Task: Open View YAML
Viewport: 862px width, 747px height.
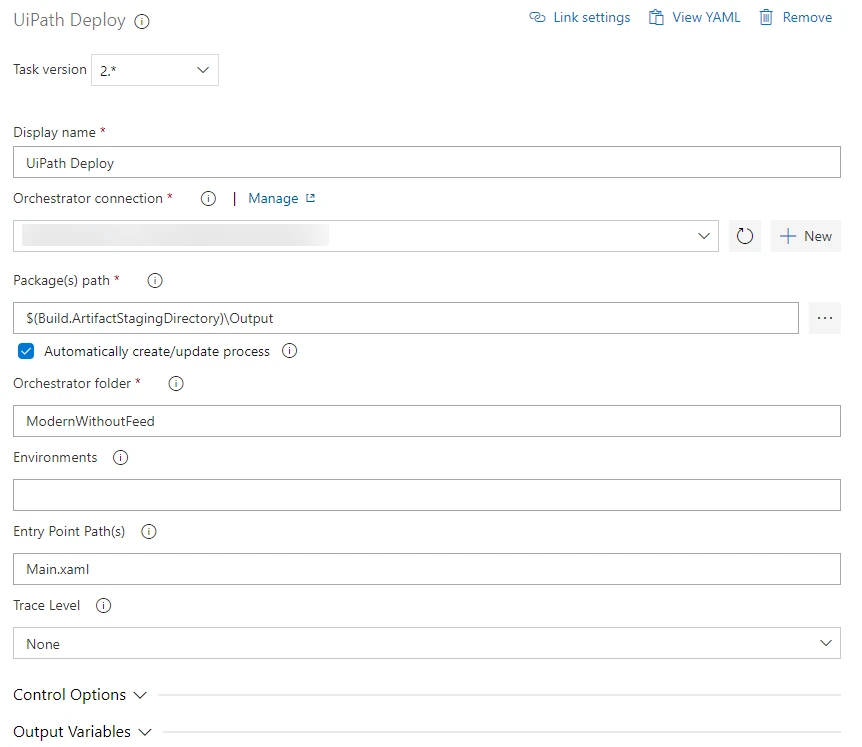Action: coord(694,17)
